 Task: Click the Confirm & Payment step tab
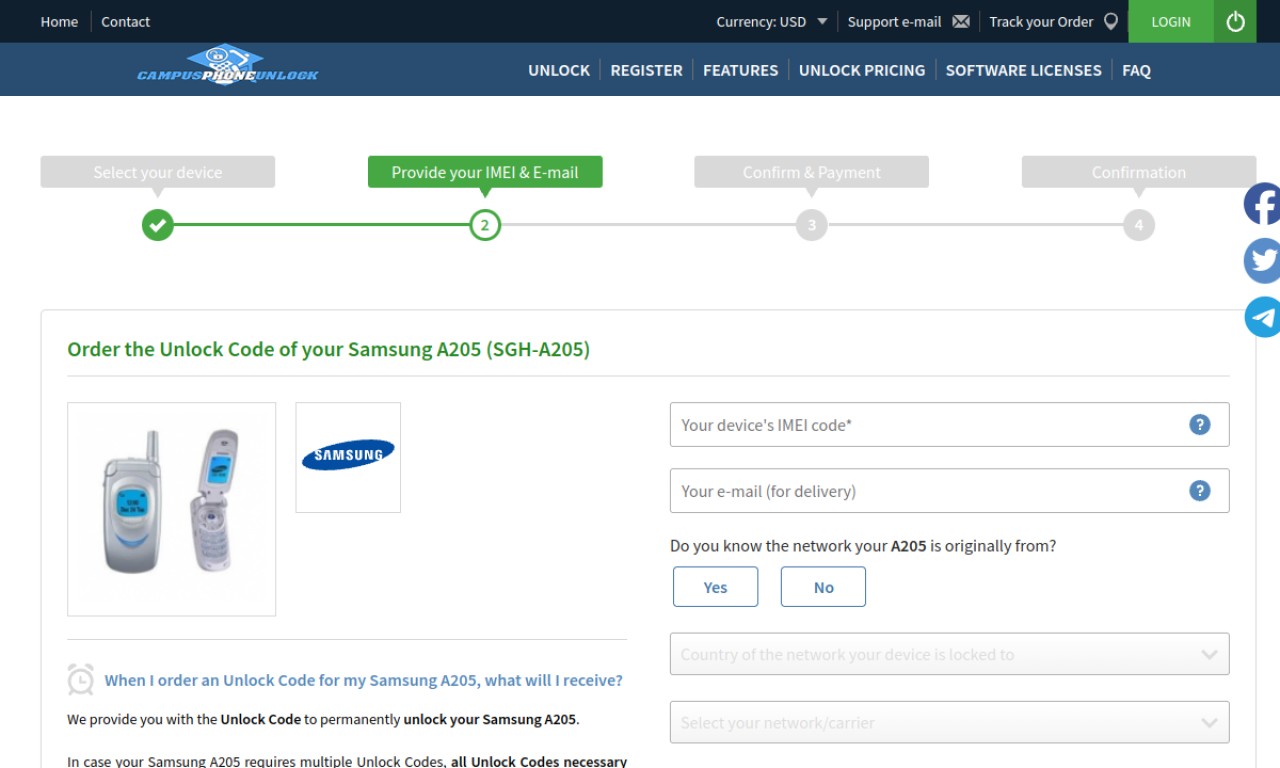[x=811, y=172]
